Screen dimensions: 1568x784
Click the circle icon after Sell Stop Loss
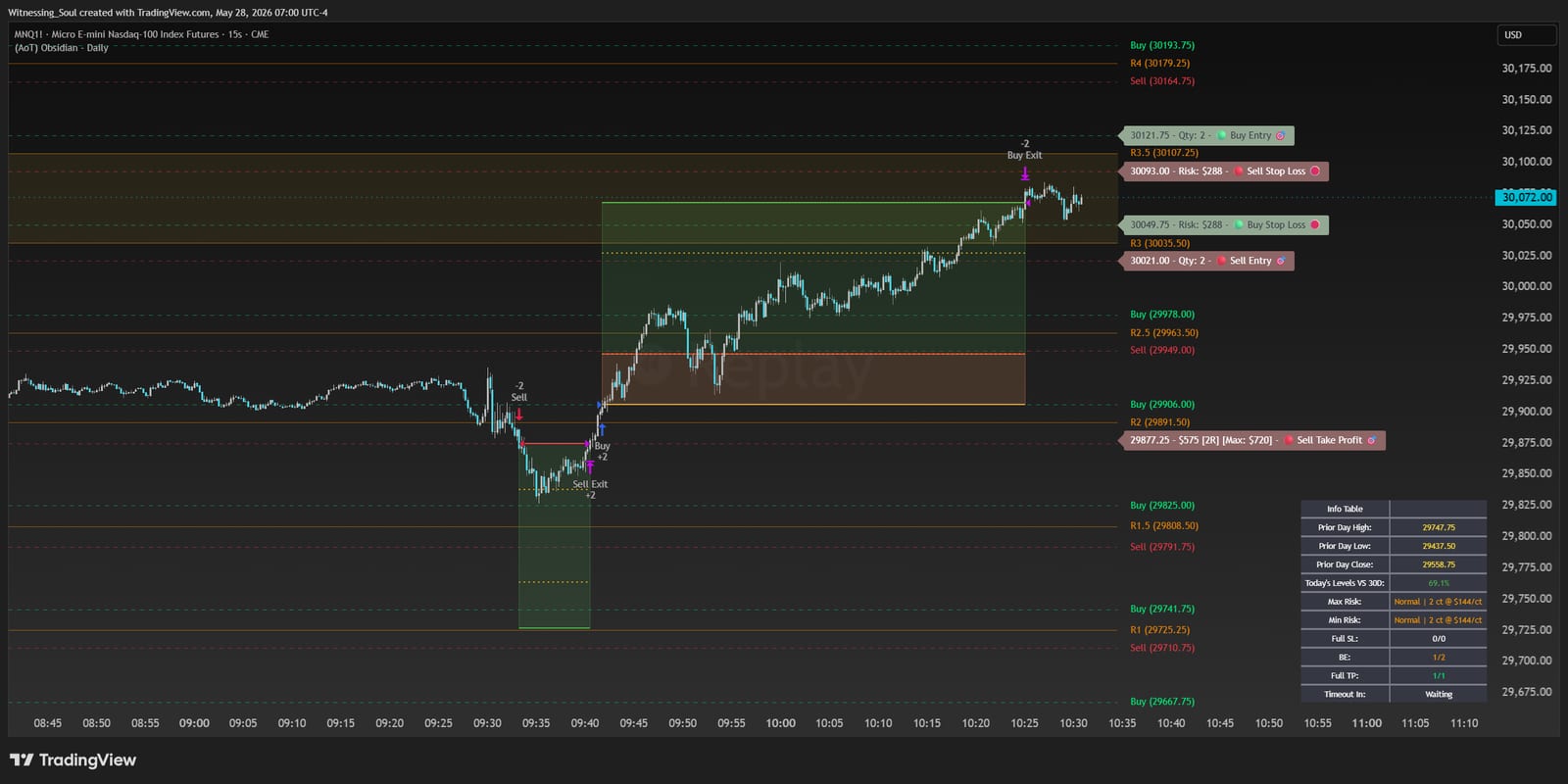click(1315, 171)
